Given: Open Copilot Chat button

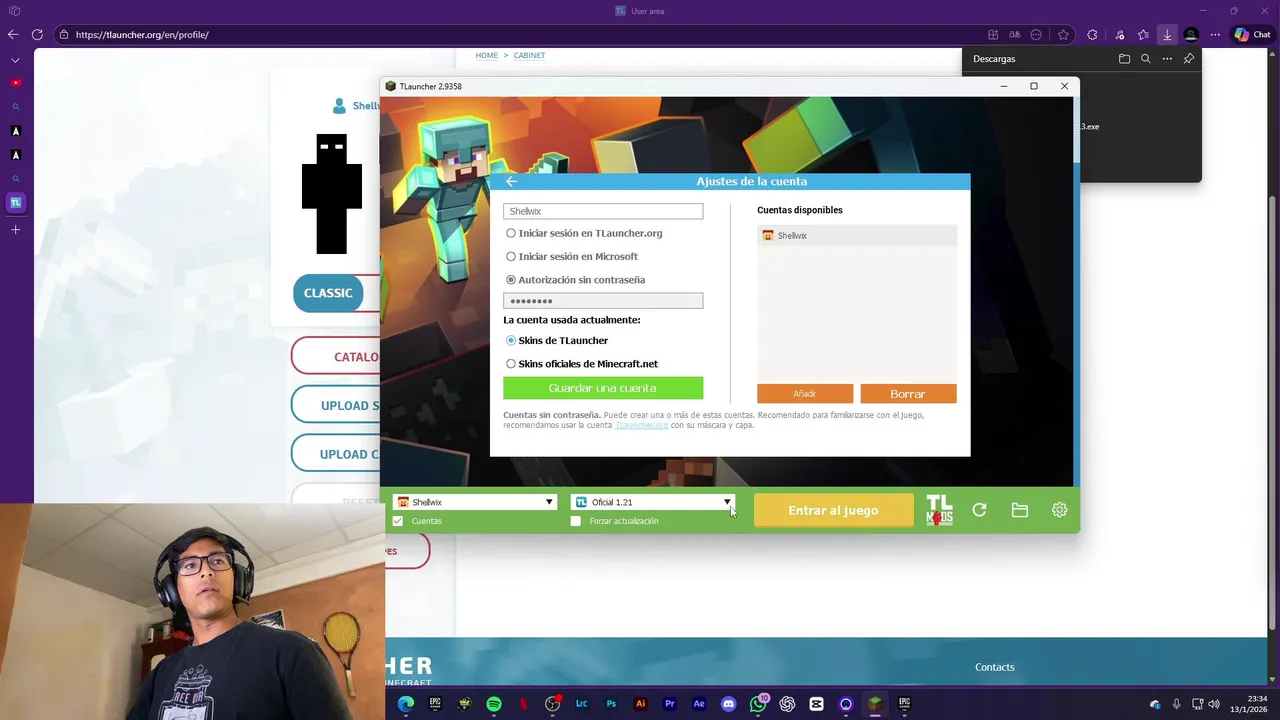Looking at the screenshot, I should click(x=1252, y=35).
